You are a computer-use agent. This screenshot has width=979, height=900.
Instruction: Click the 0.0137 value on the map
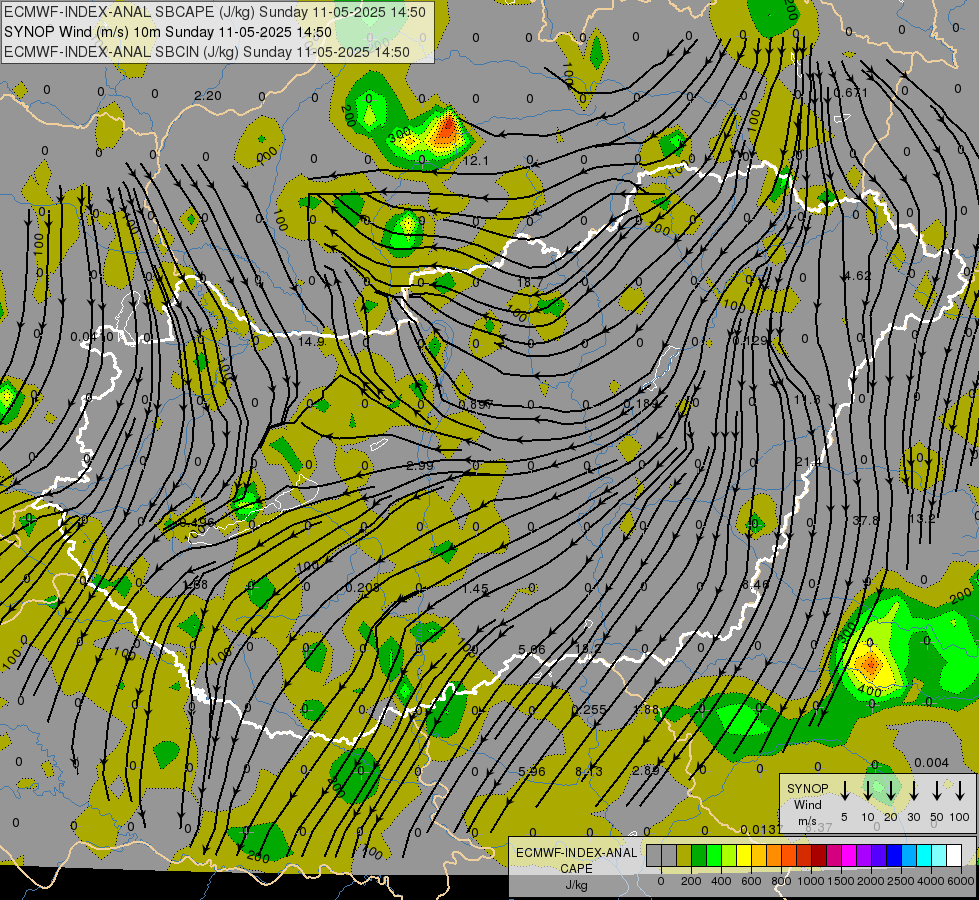[762, 829]
